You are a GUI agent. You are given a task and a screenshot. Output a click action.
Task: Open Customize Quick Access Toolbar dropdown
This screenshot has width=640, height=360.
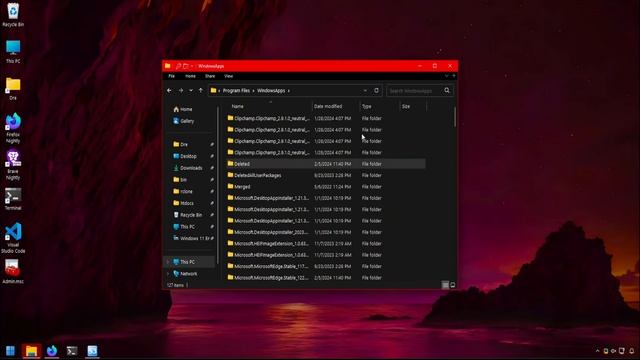(192, 66)
